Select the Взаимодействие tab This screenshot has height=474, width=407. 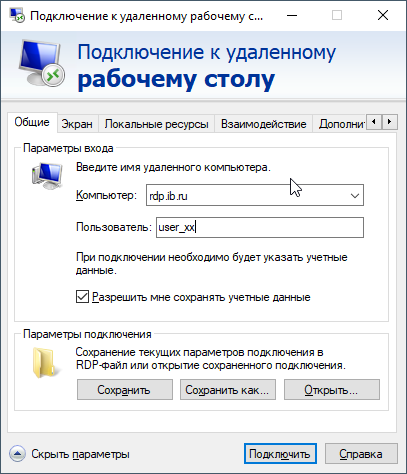[x=264, y=124]
